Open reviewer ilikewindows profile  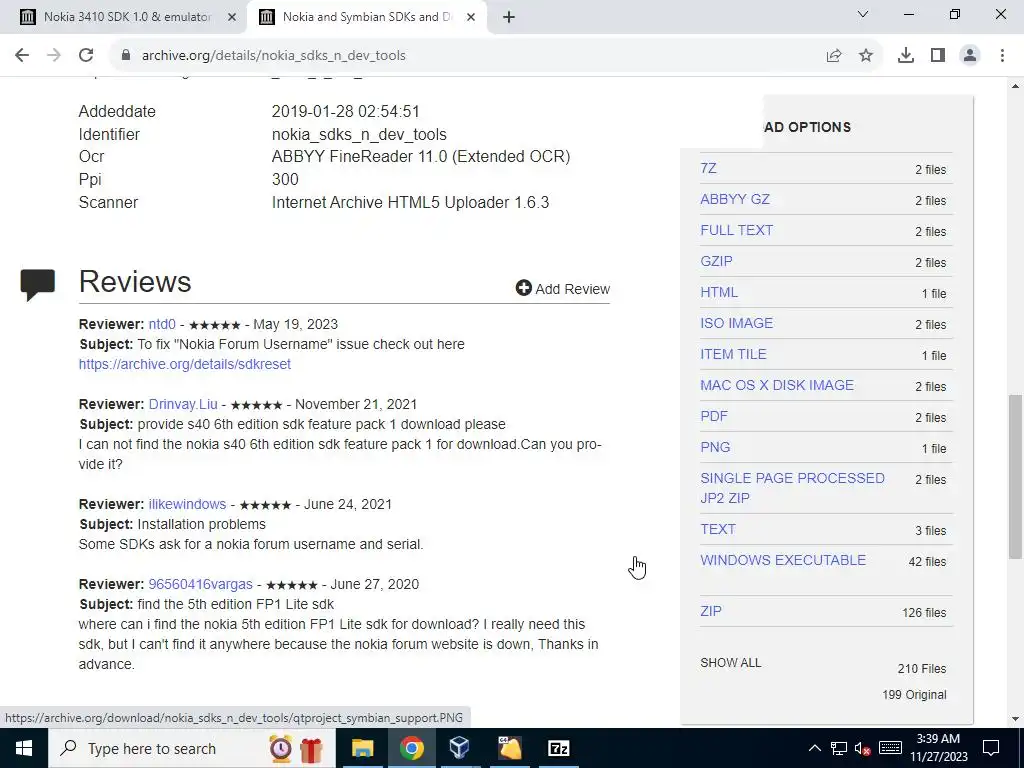point(187,504)
